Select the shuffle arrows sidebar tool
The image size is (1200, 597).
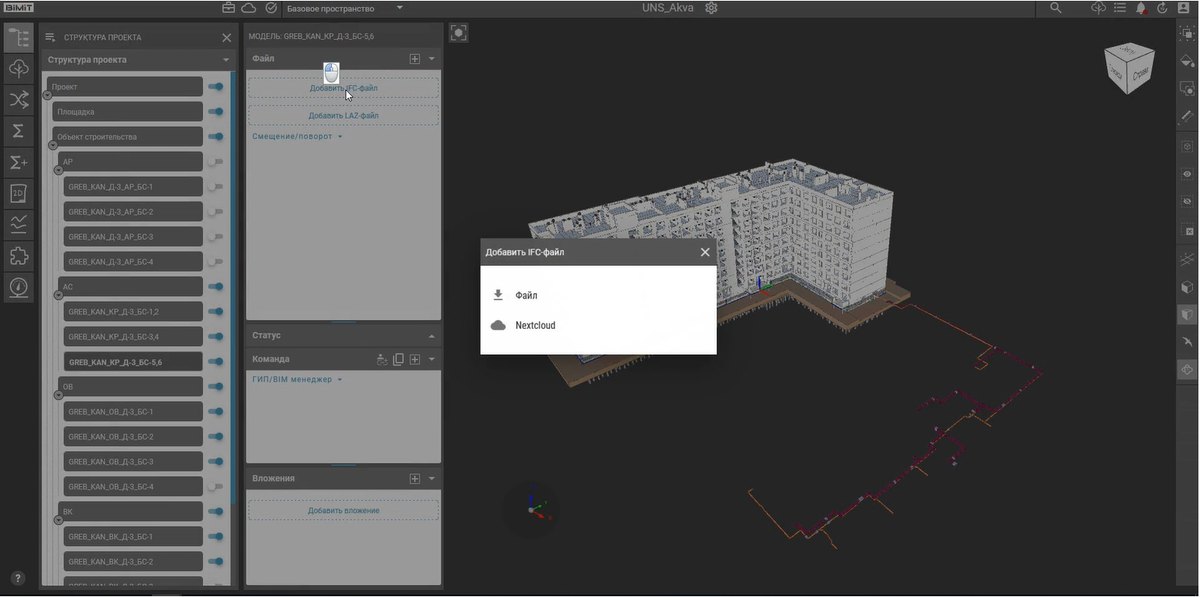tap(18, 100)
